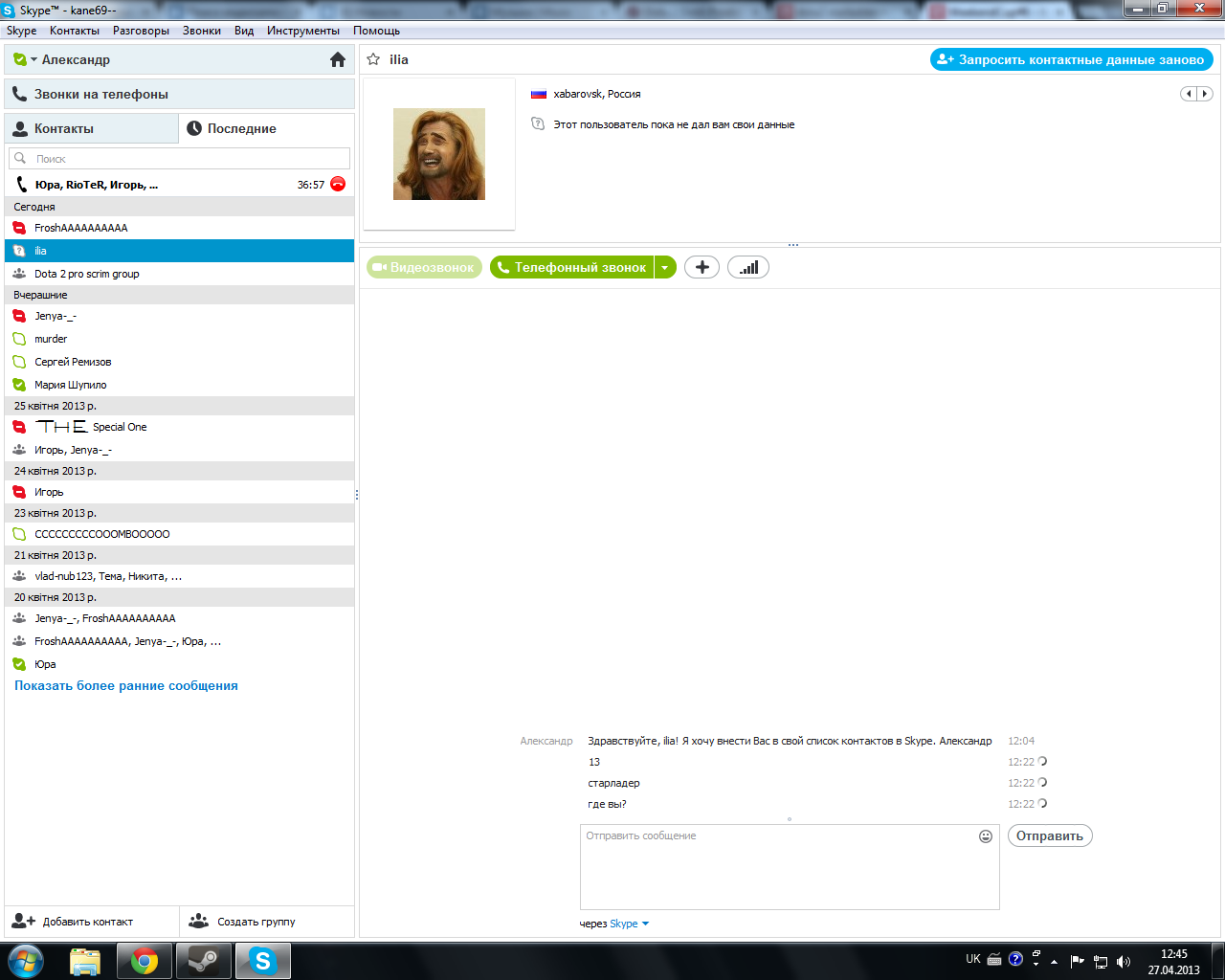
Task: Go to the next profile panel arrow
Action: (1205, 94)
